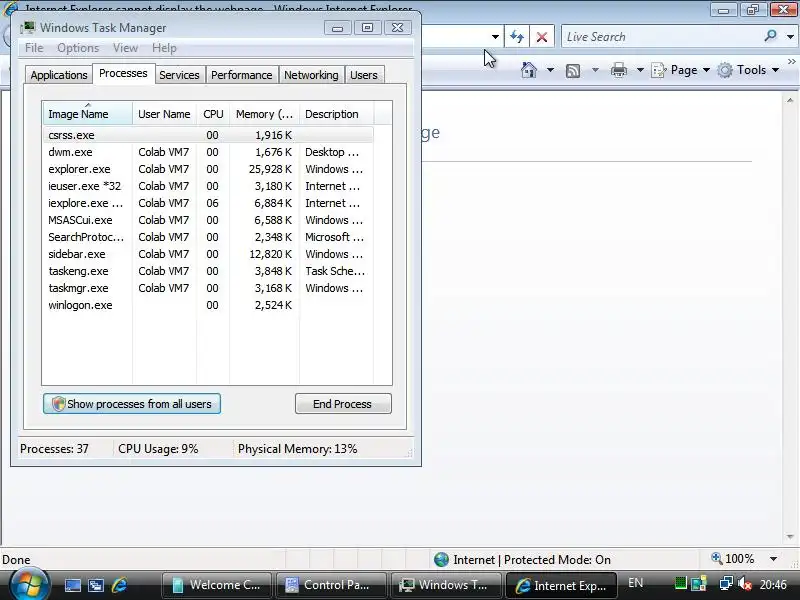
Task: Open the Help menu in Task Manager
Action: coord(164,48)
